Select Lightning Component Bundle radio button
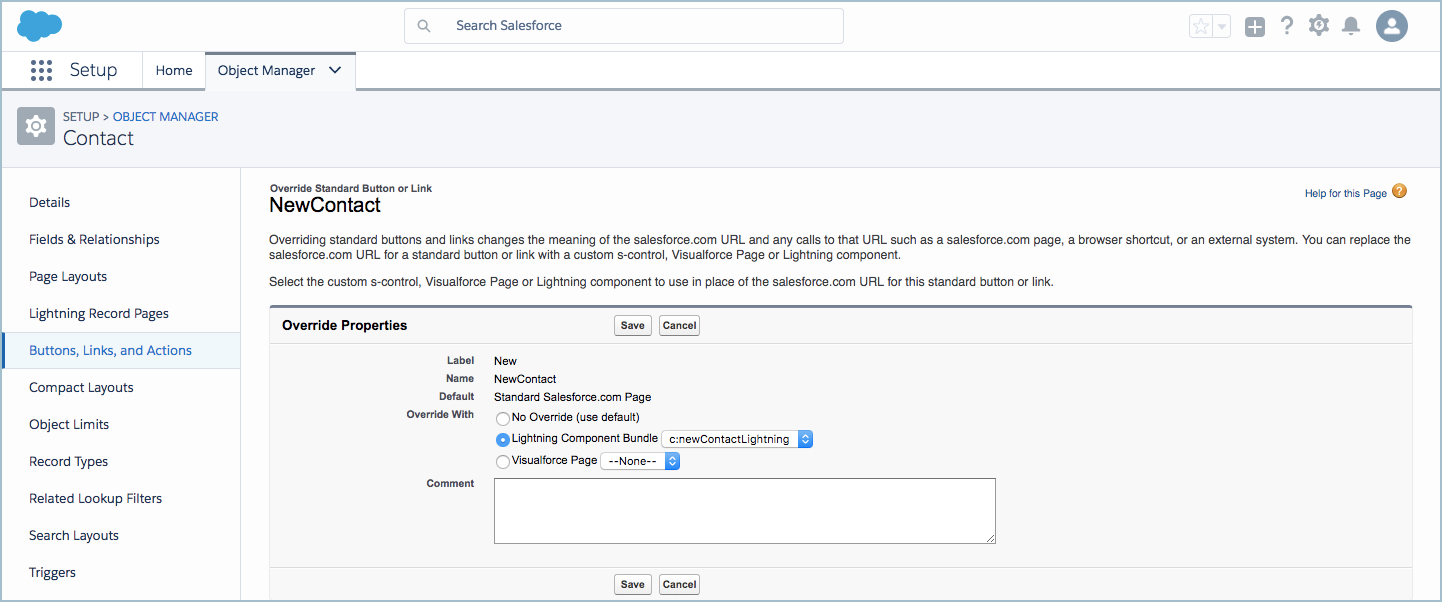 pos(503,439)
